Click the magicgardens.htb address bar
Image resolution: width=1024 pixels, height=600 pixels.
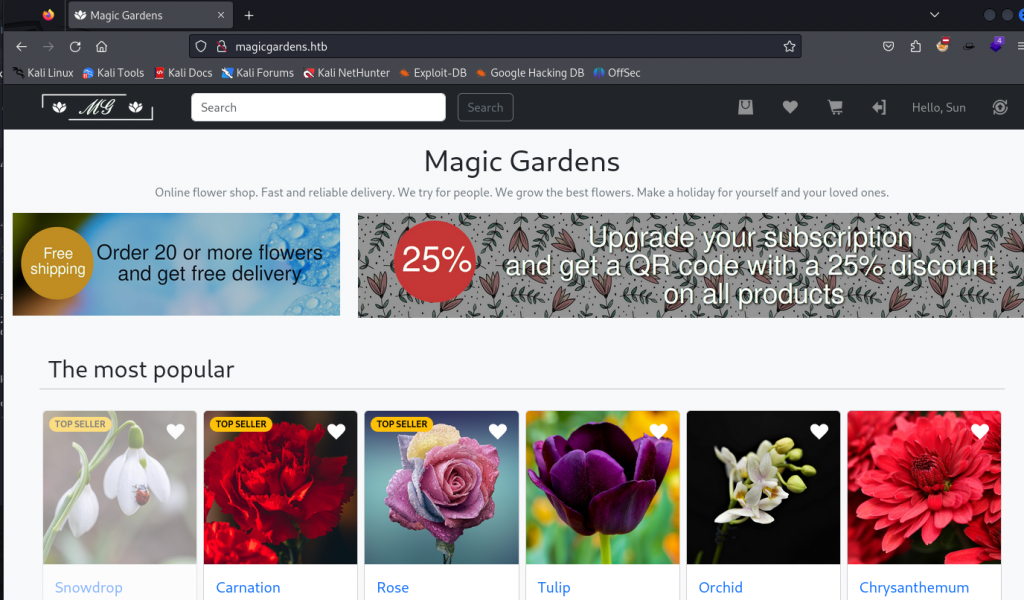coord(494,46)
